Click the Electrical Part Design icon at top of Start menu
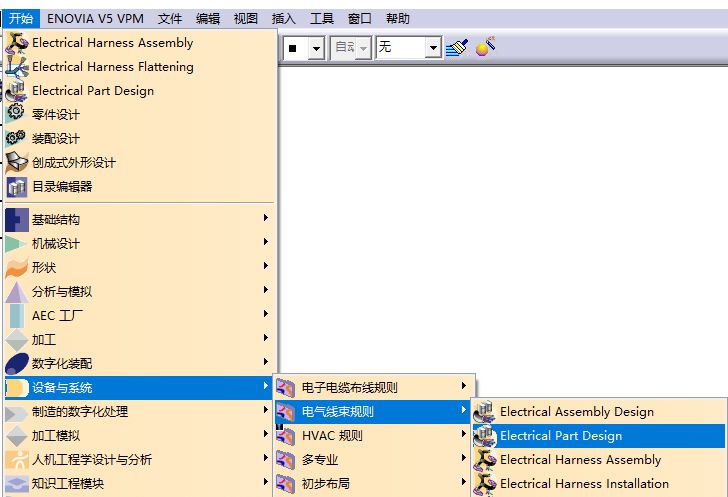This screenshot has height=497, width=728. [17, 91]
